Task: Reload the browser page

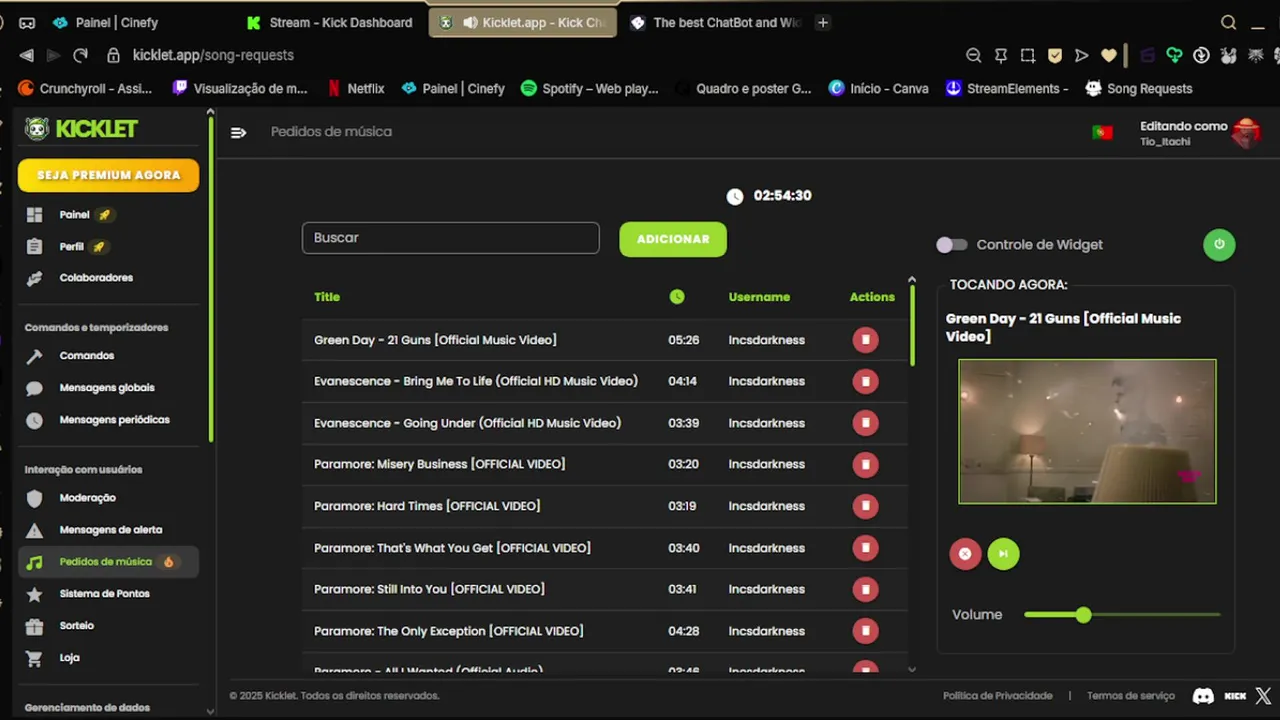Action: point(80,55)
